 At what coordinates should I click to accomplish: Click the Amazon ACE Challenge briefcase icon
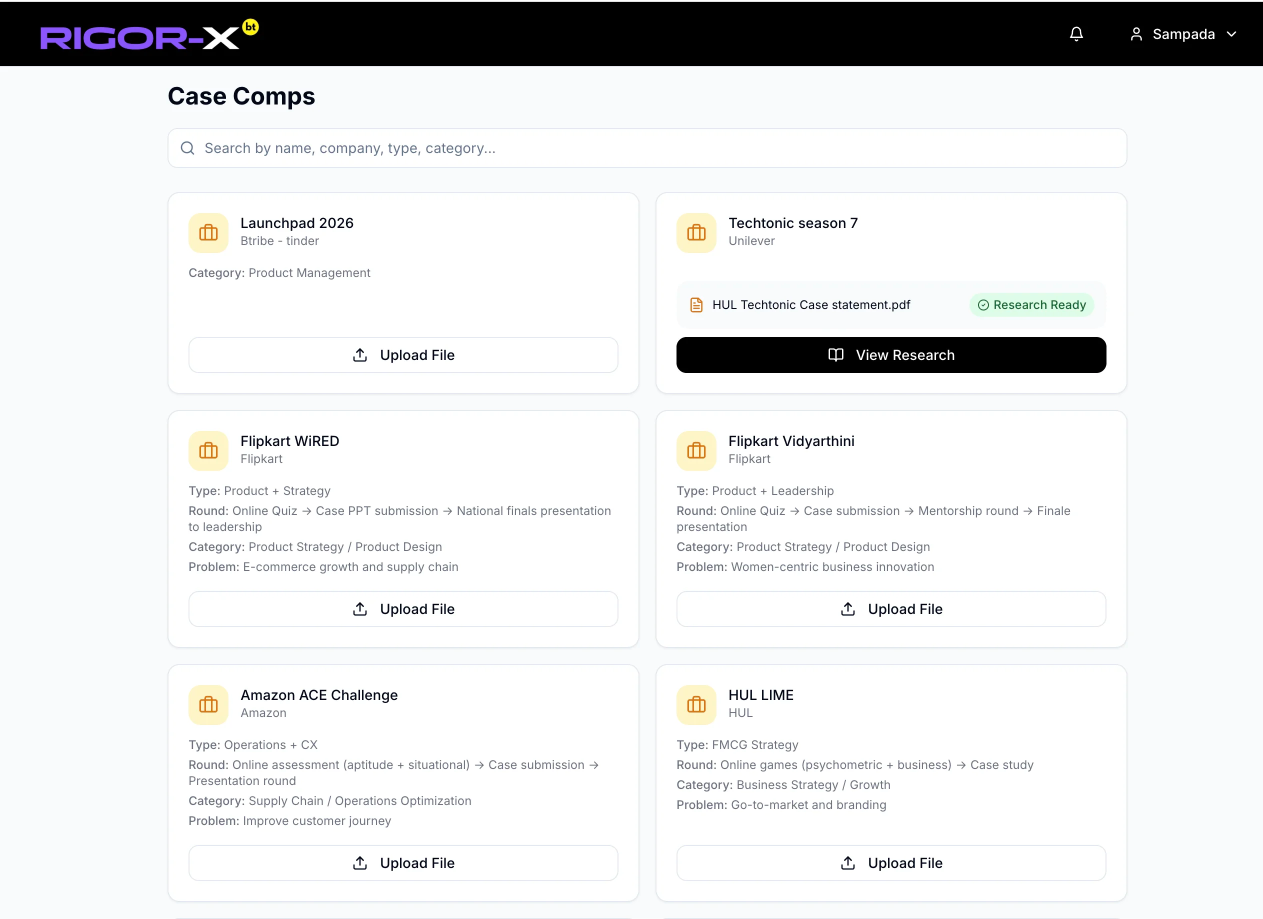tap(208, 705)
